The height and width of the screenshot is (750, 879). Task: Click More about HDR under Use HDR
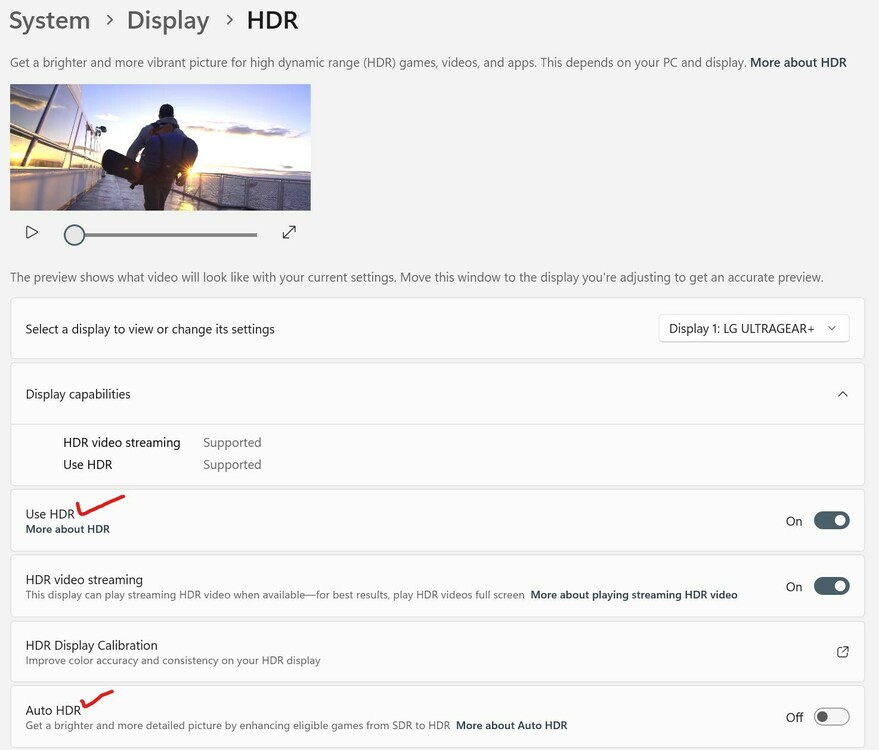coord(66,528)
